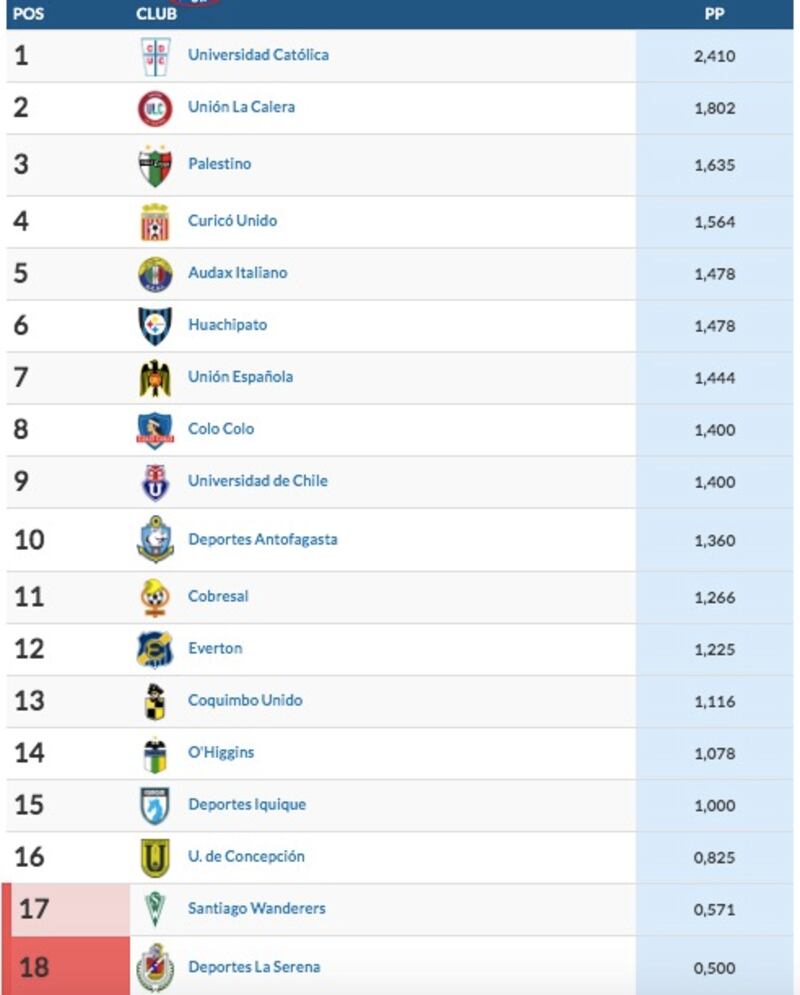800x995 pixels.
Task: Open the Audax Italiano team link
Action: click(x=237, y=273)
